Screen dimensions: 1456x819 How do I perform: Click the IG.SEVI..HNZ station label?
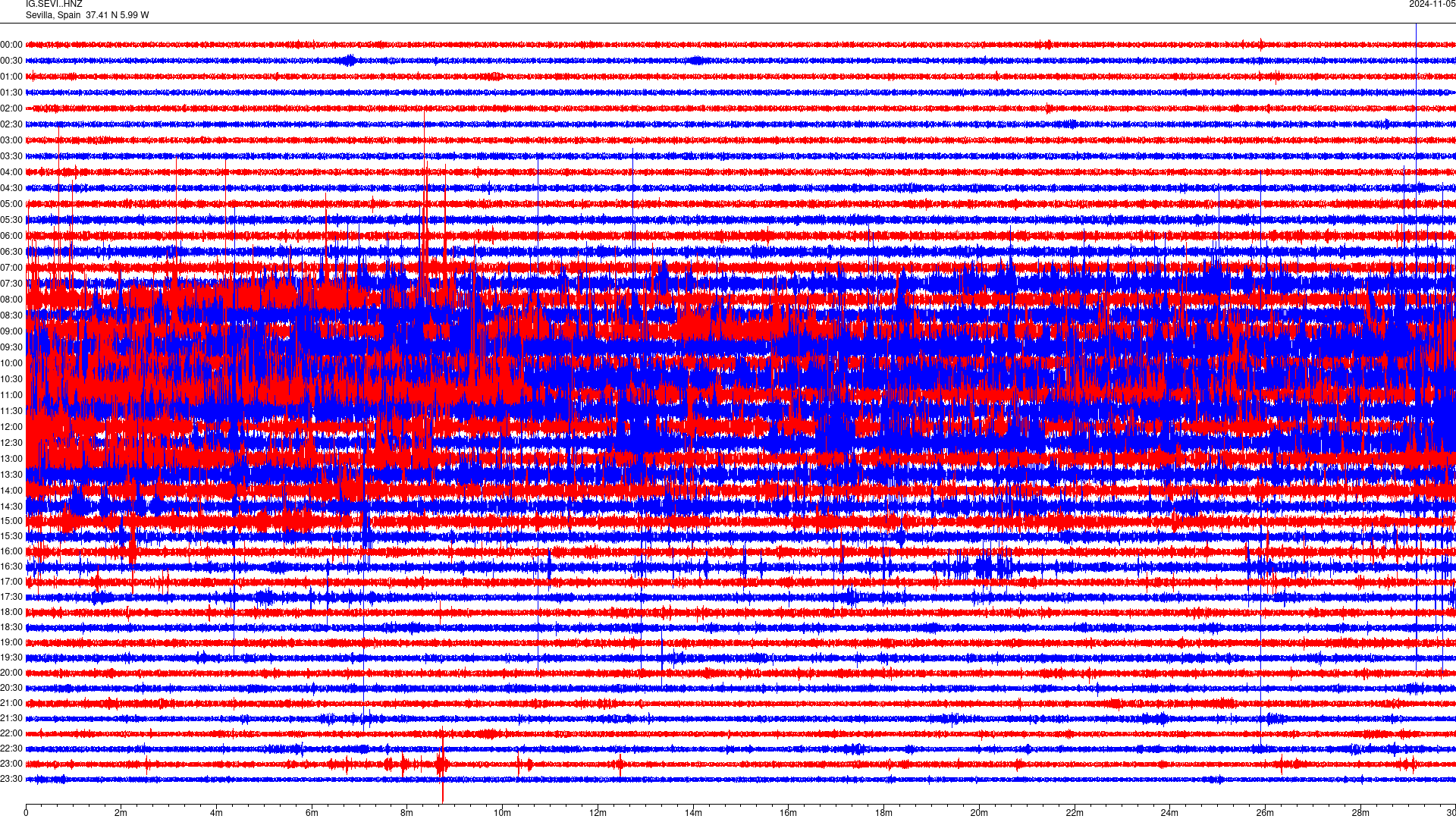click(x=54, y=4)
